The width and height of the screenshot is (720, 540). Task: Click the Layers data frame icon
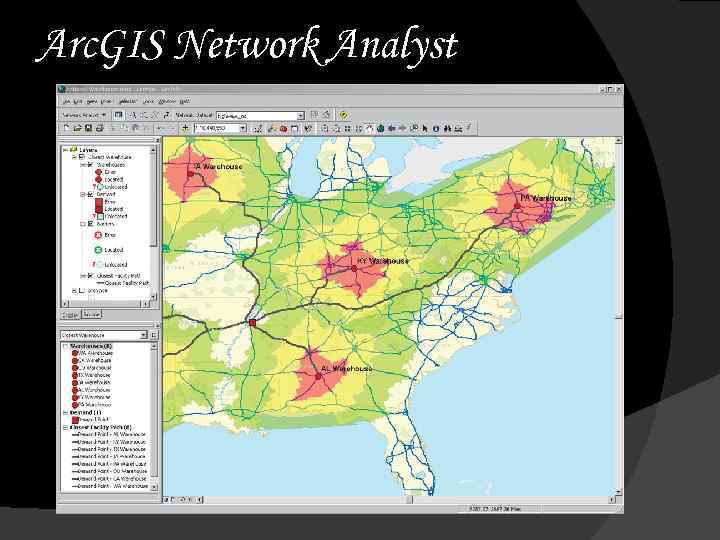point(73,150)
